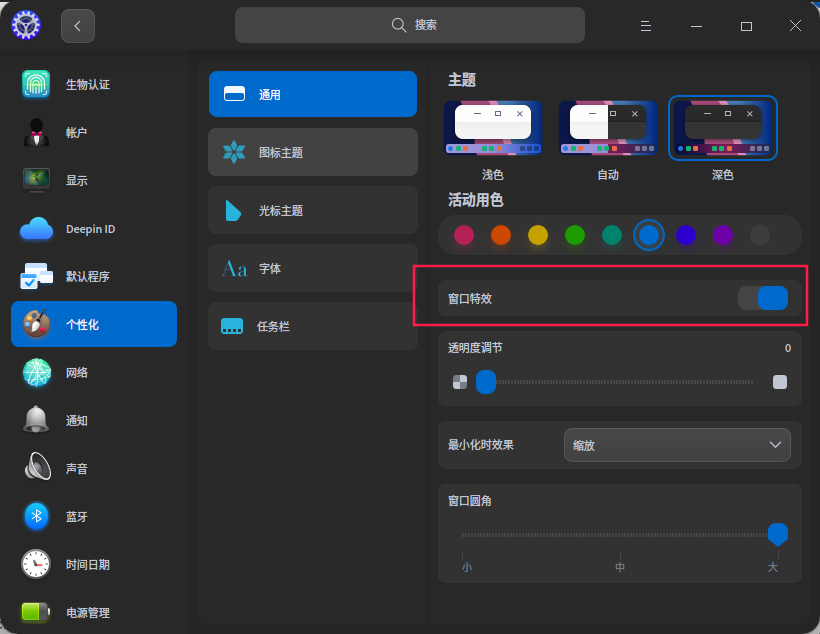
Task: Expand the 最小化时效果 缩放 dropdown
Action: tap(677, 445)
